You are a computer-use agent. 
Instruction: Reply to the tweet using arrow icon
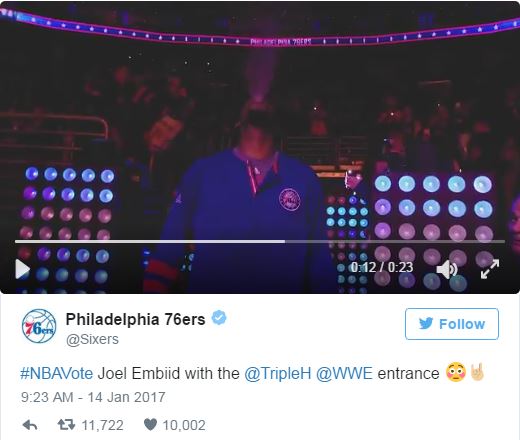tap(30, 425)
